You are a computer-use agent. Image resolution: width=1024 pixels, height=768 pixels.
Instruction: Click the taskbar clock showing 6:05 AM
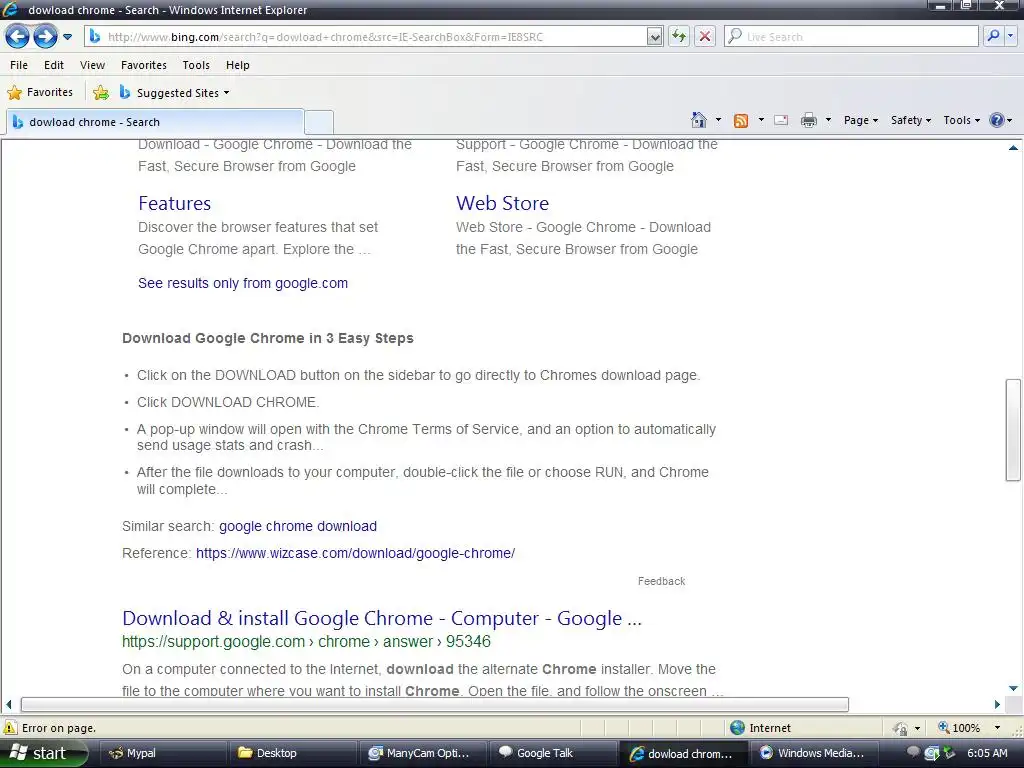987,753
